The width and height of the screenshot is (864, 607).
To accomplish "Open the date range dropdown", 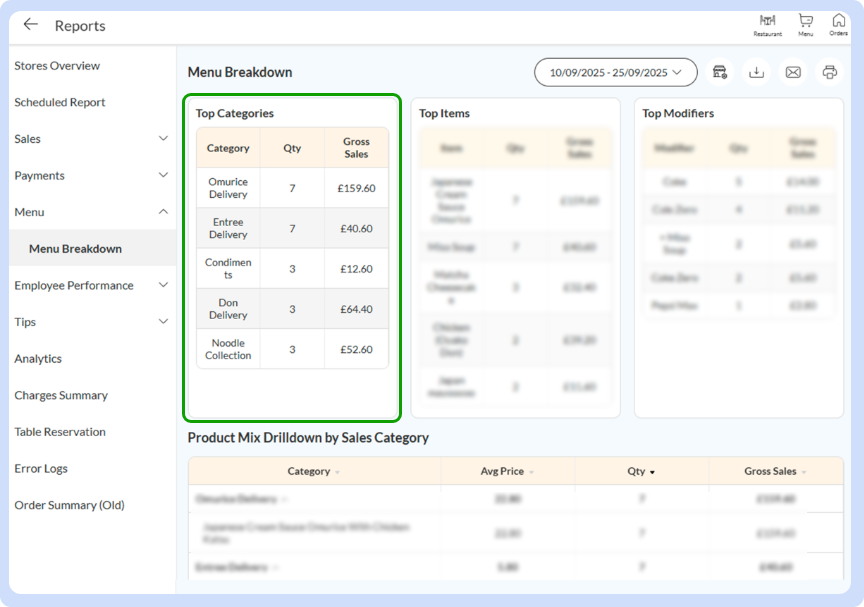I will [x=615, y=72].
